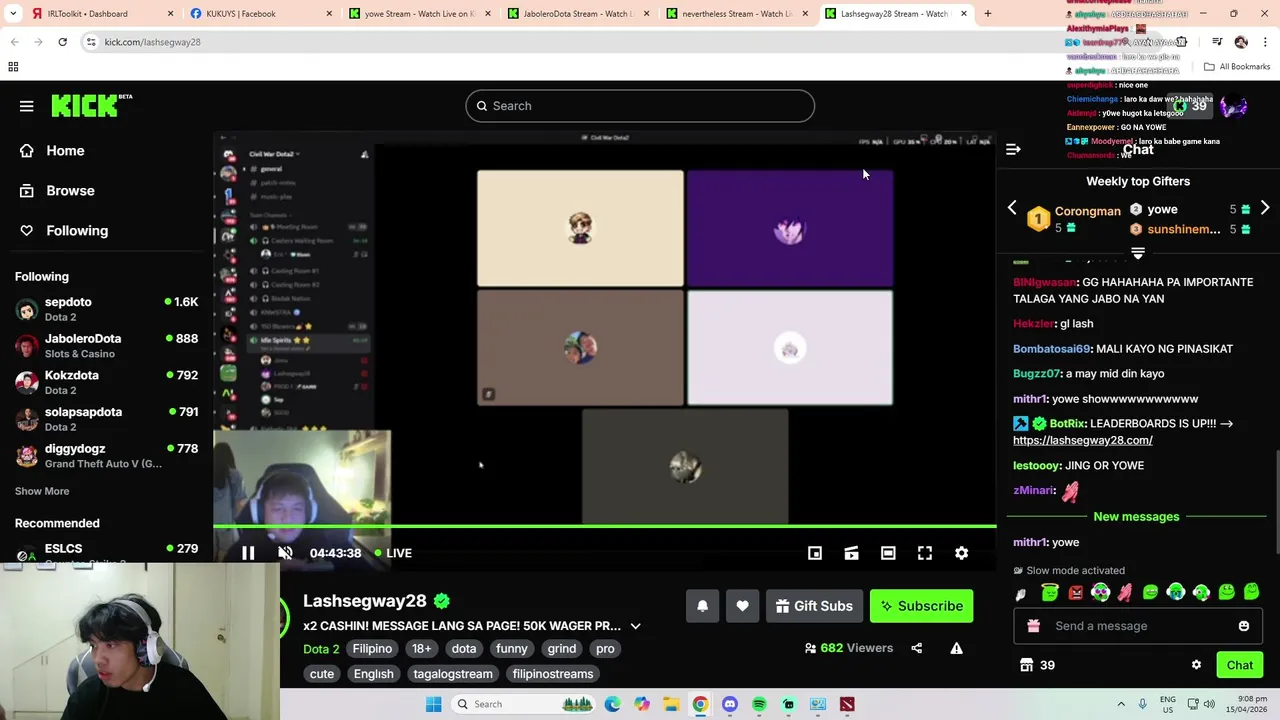
Task: Open the Windows Start menu
Action: coord(433,704)
